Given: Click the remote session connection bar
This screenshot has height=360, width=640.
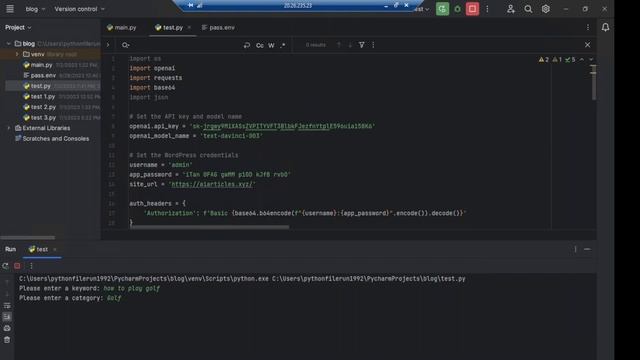Looking at the screenshot, I should coord(298,6).
